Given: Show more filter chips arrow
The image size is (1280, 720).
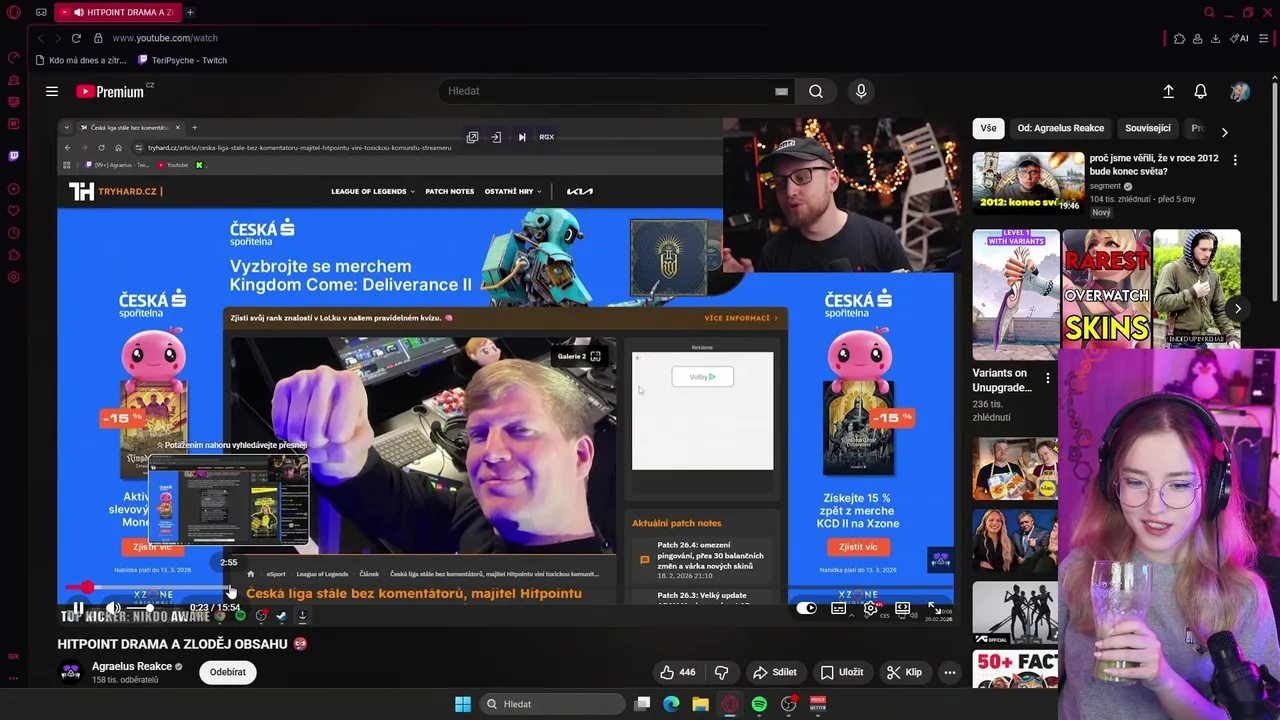Looking at the screenshot, I should [x=1224, y=132].
